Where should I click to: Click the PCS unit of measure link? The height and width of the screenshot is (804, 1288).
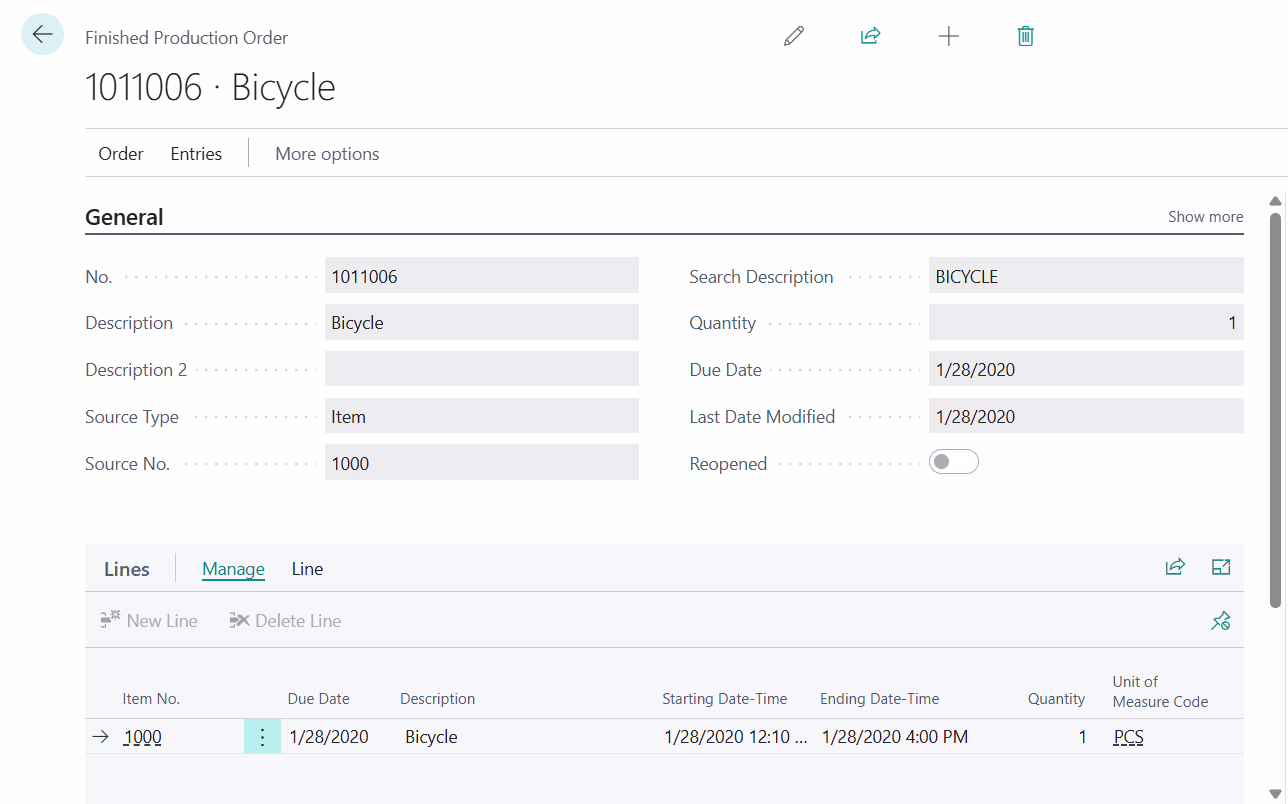(x=1128, y=738)
